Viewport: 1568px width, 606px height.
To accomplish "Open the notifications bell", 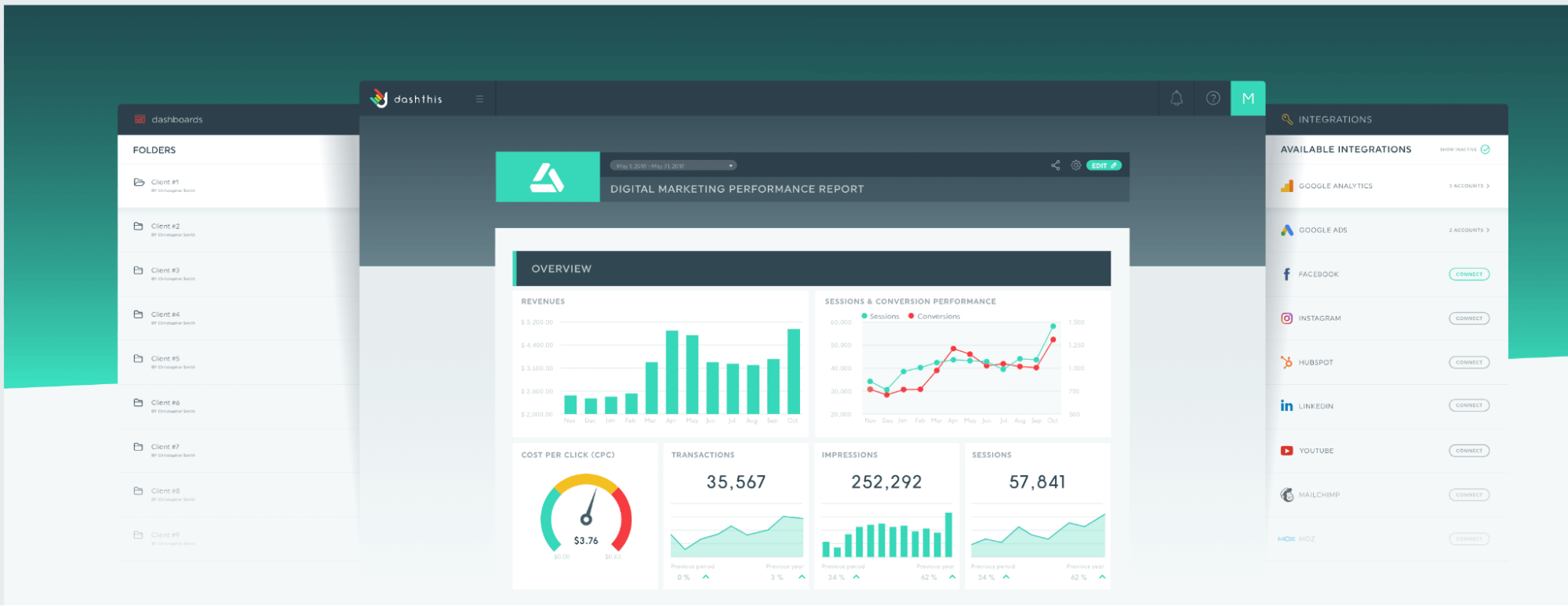I will (1177, 98).
